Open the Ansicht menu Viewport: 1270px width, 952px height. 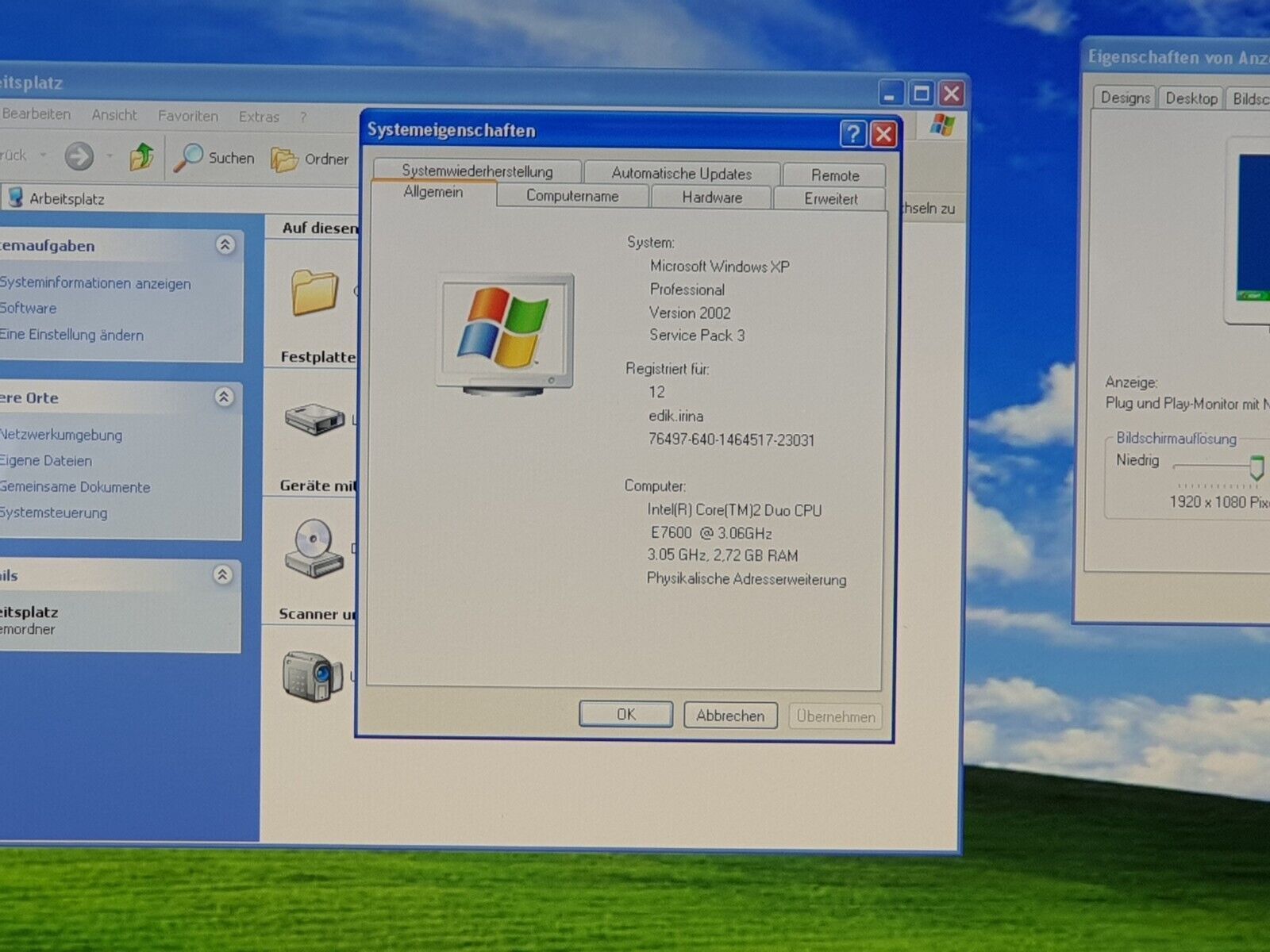click(x=114, y=115)
